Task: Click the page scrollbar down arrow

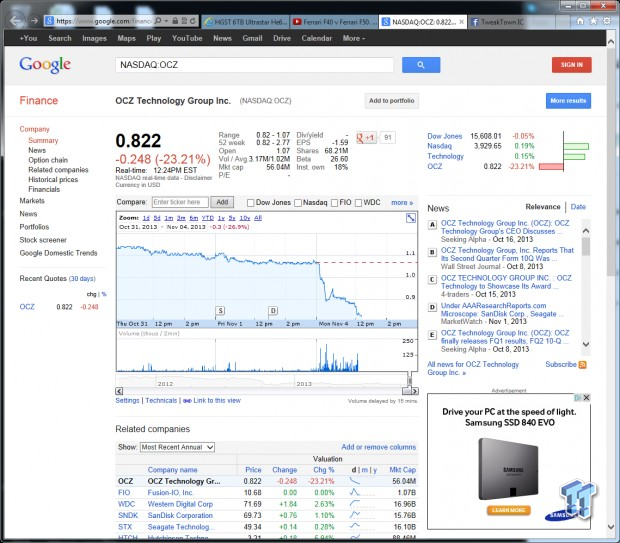Action: (x=611, y=526)
